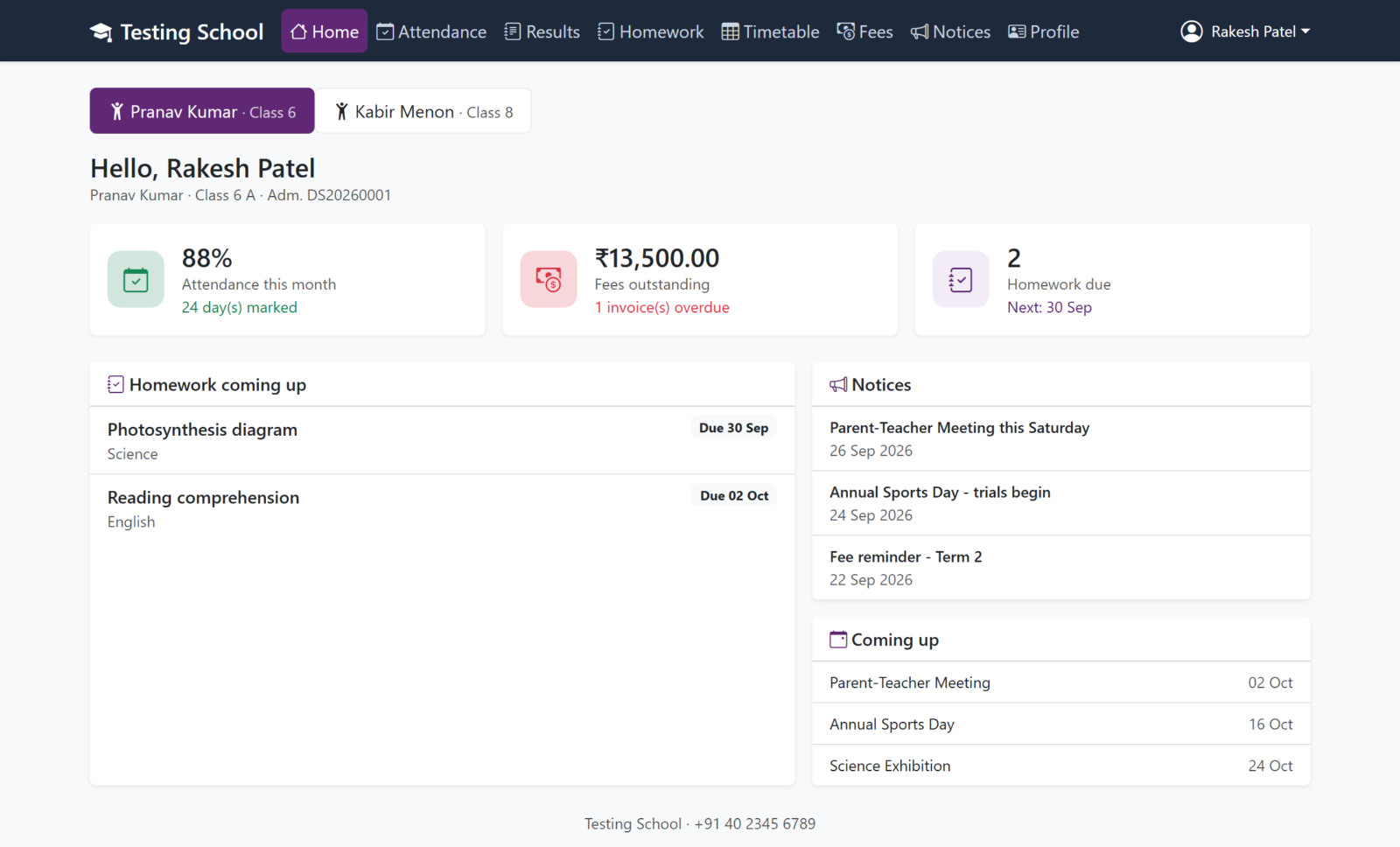Open Annual Sports Day trials begin notice
The image size is (1400, 847).
[x=1060, y=503]
